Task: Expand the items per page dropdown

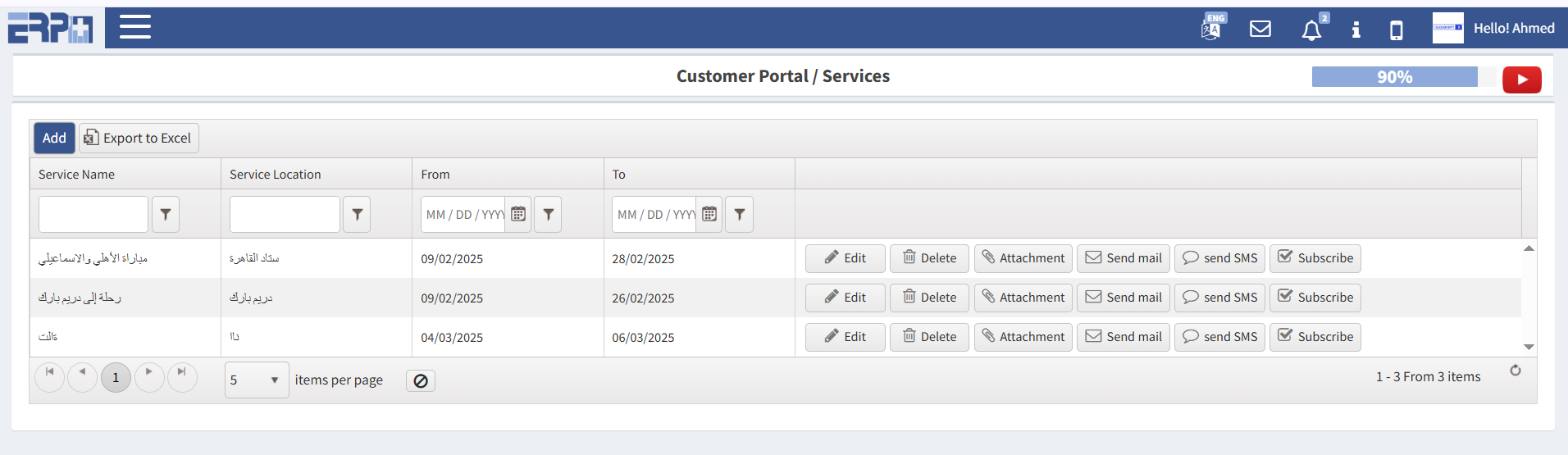Action: coord(274,380)
